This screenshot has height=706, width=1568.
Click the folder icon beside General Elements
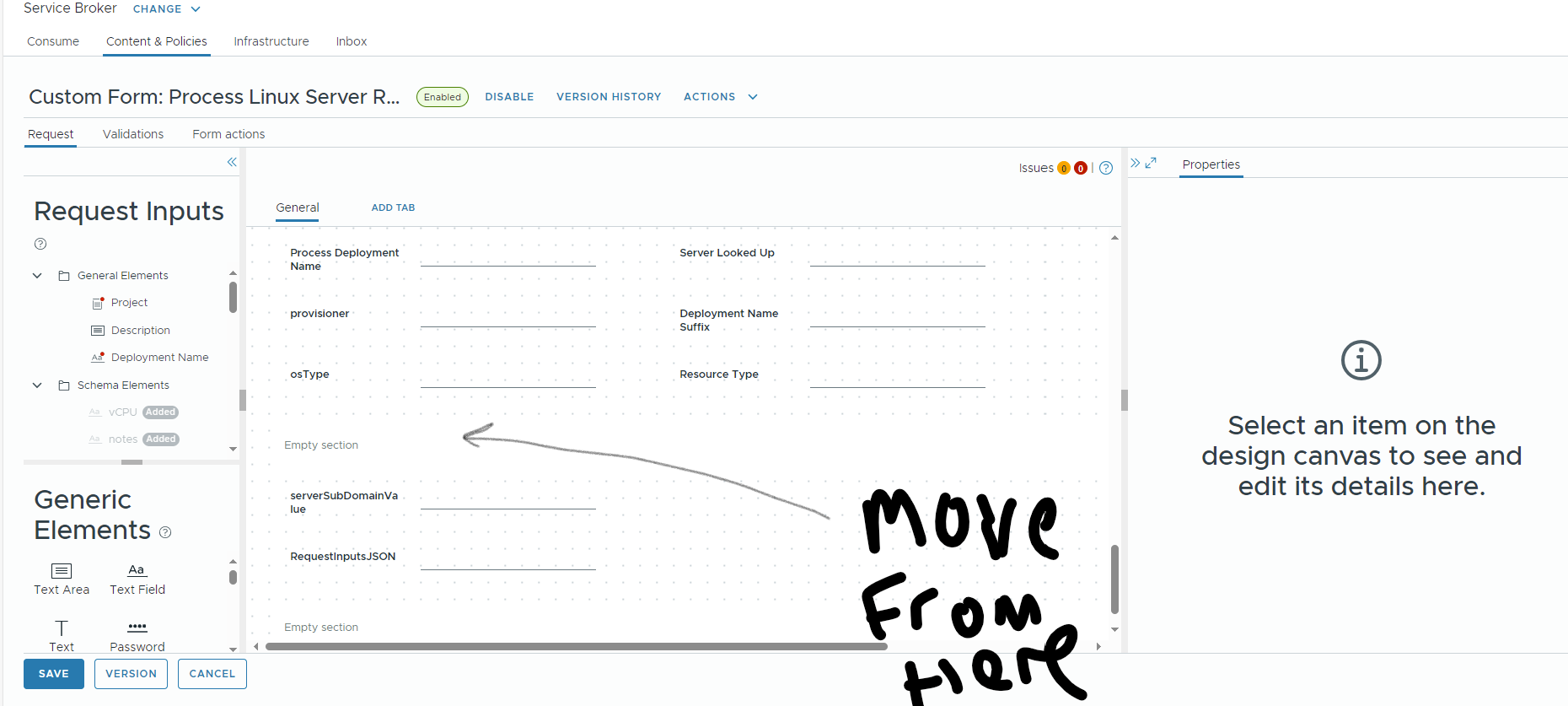(64, 276)
